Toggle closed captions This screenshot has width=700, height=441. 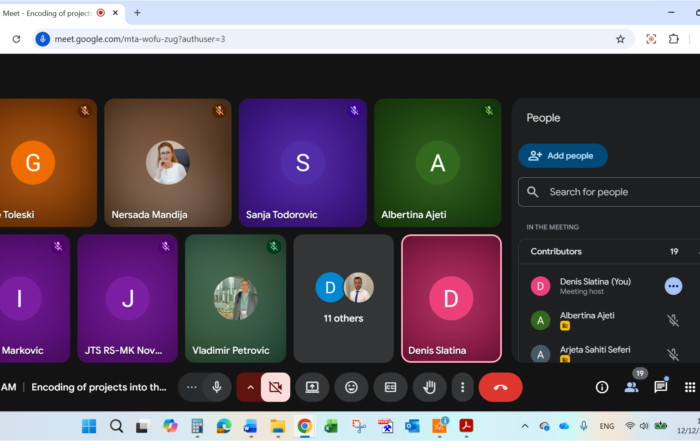click(390, 387)
